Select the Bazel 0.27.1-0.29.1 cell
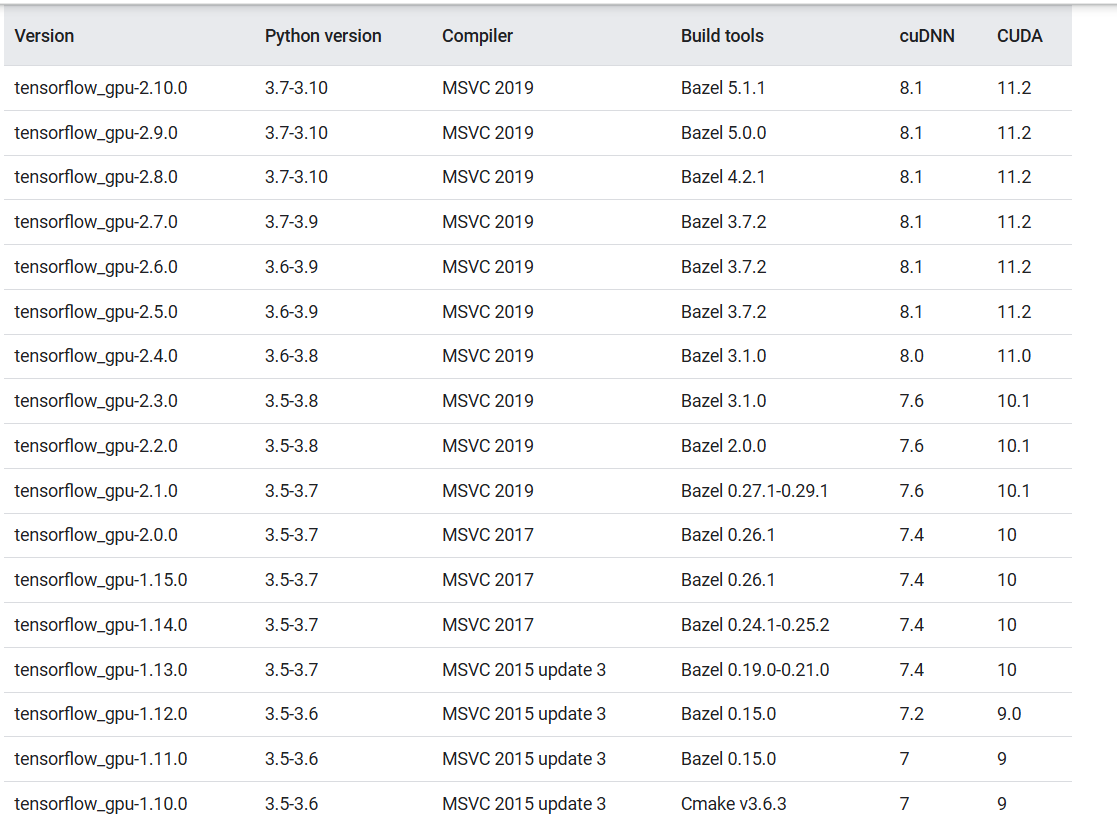Viewport: 1117px width, 824px height. [x=754, y=491]
